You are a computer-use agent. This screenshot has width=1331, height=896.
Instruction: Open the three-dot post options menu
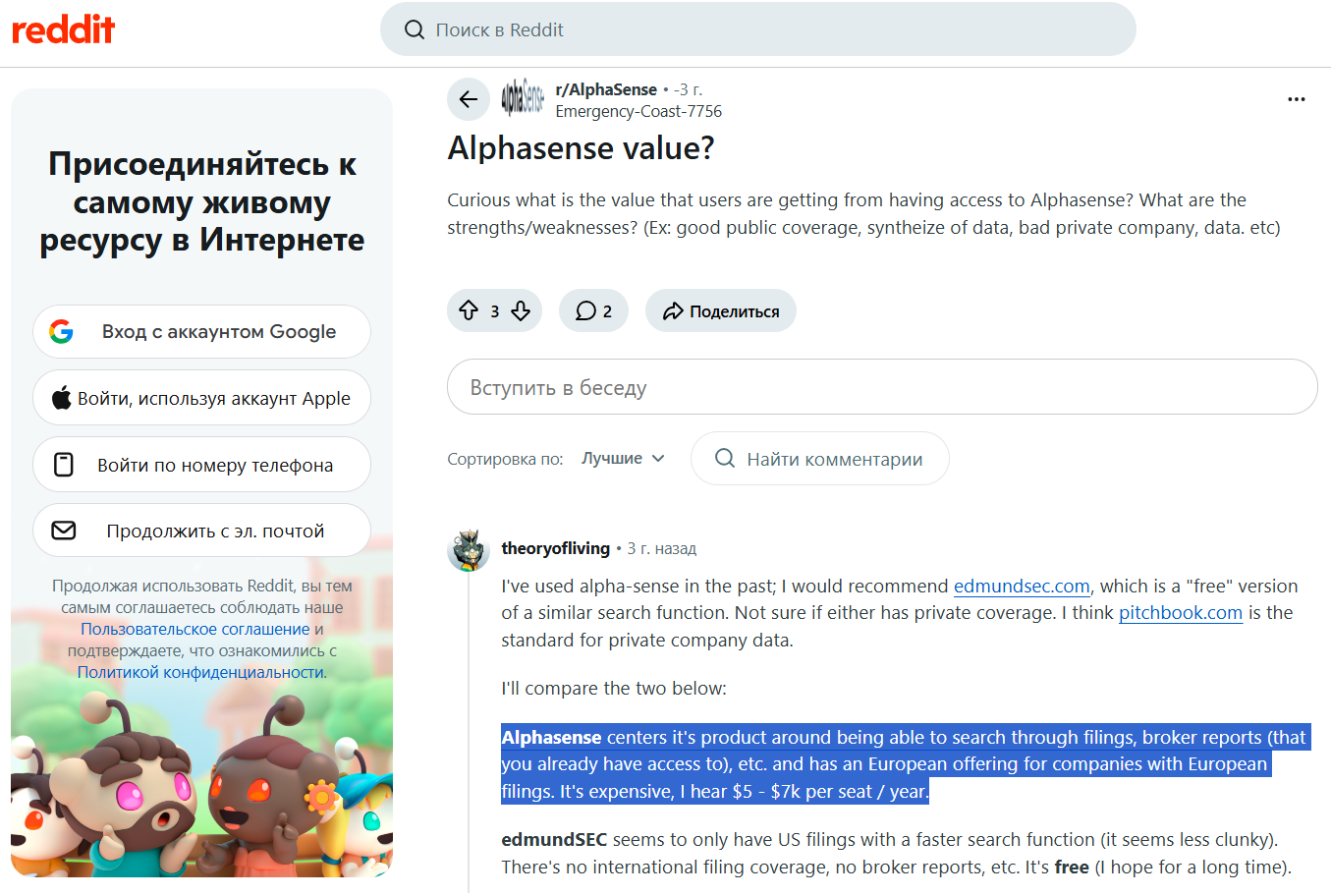coord(1297,99)
